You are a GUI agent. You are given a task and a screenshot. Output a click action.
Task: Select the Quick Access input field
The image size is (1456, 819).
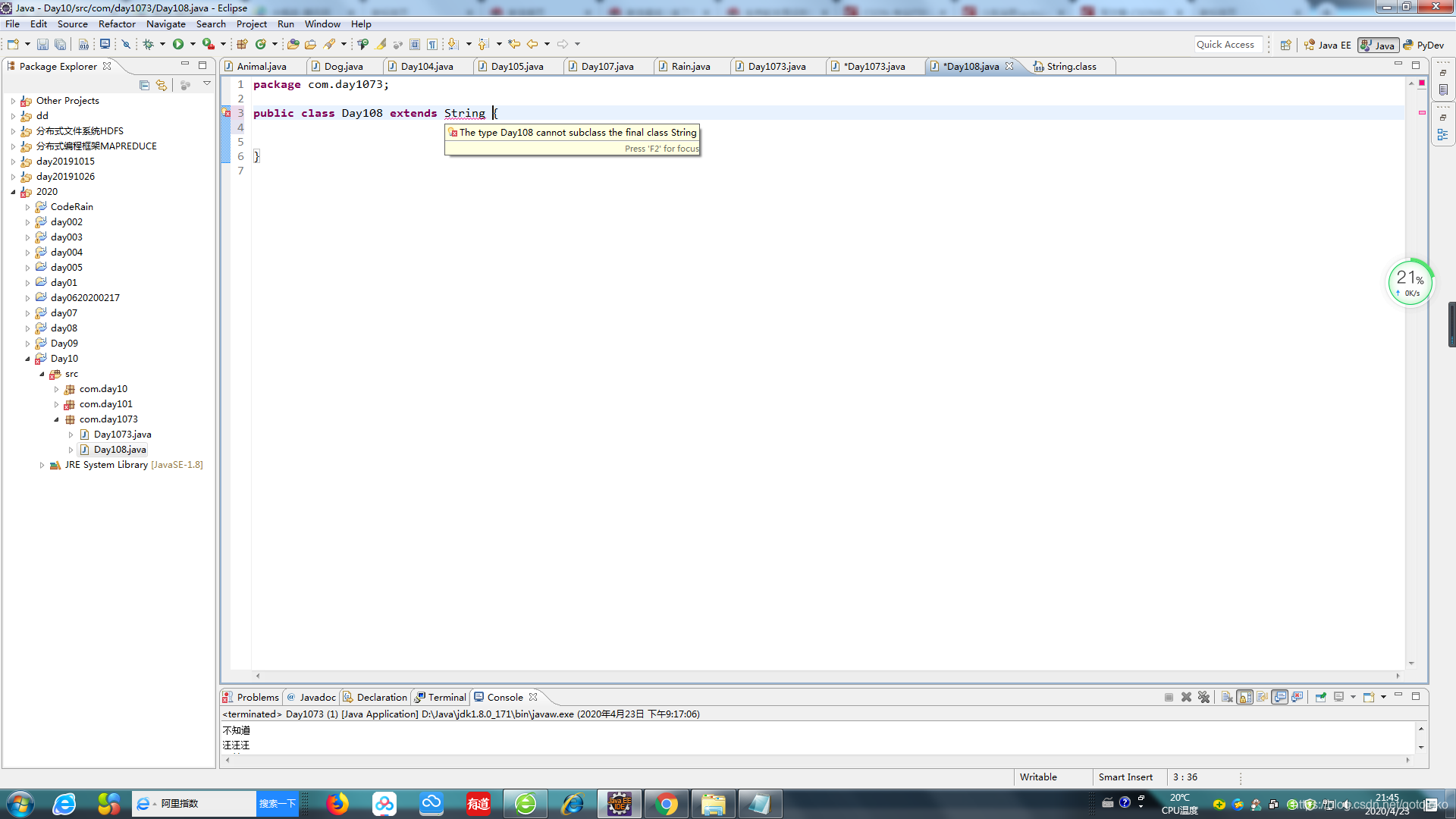1225,44
